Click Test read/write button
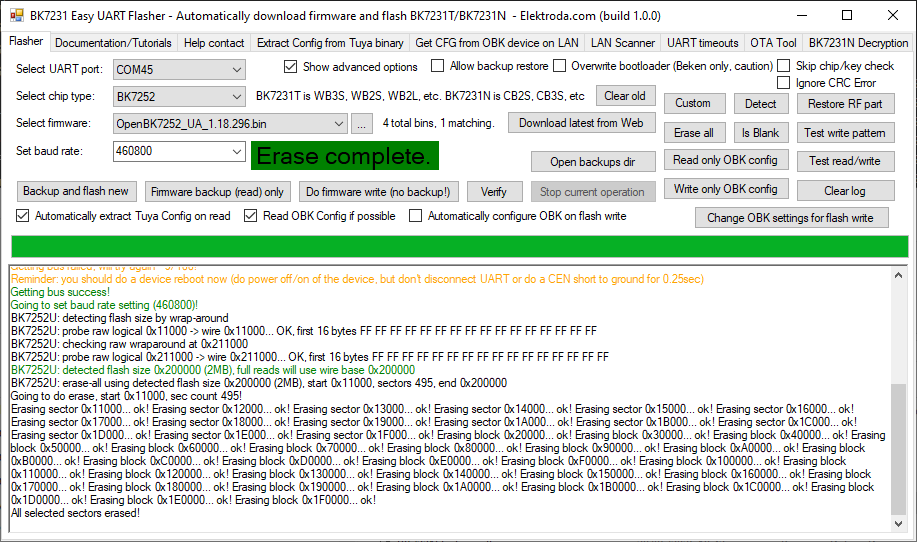The image size is (917, 542). coord(845,161)
